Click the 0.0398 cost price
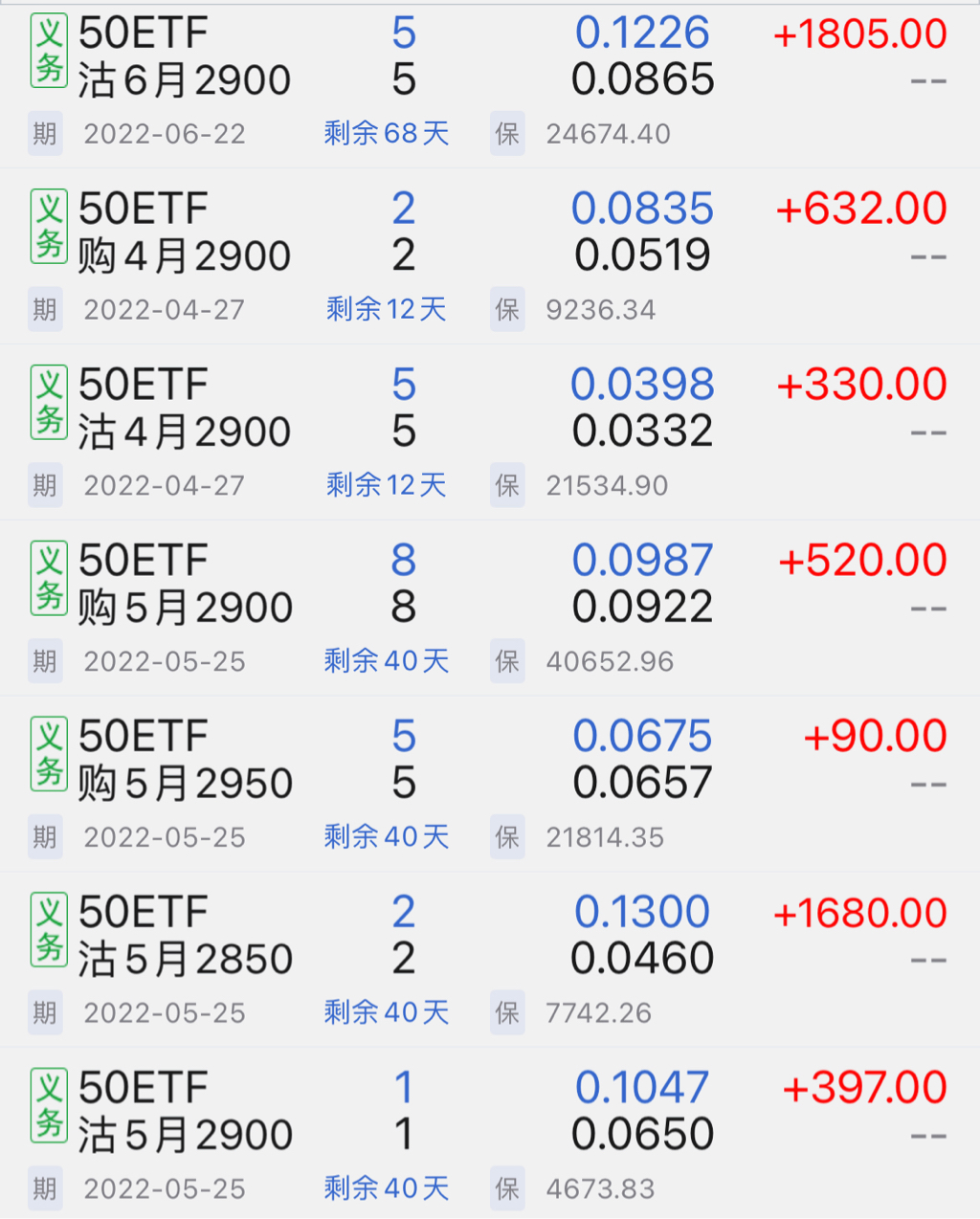 tap(642, 385)
